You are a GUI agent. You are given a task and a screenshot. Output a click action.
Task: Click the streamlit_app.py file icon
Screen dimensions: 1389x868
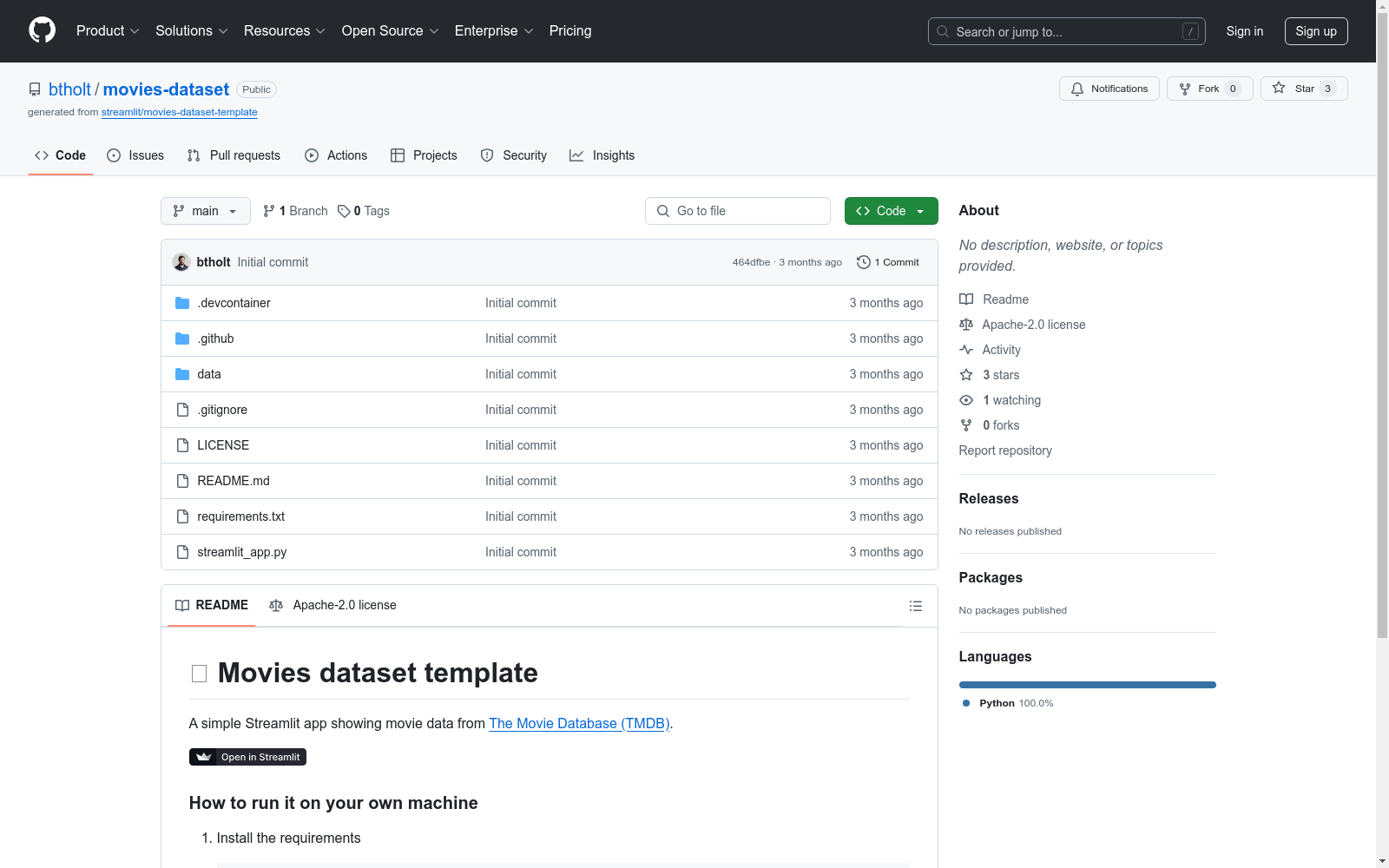(x=182, y=552)
